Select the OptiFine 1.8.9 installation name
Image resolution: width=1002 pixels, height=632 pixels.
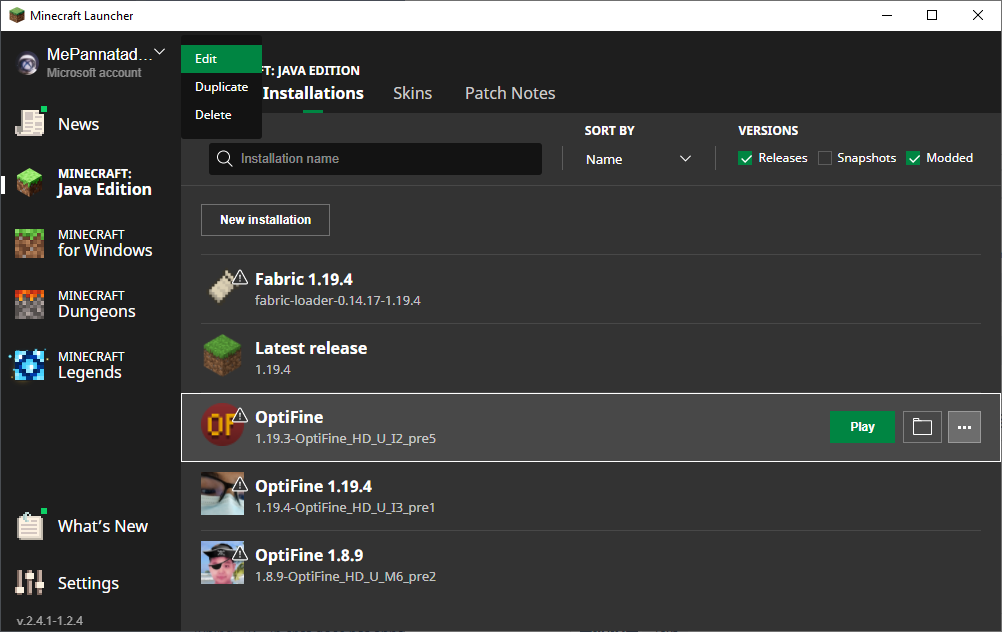(309, 555)
